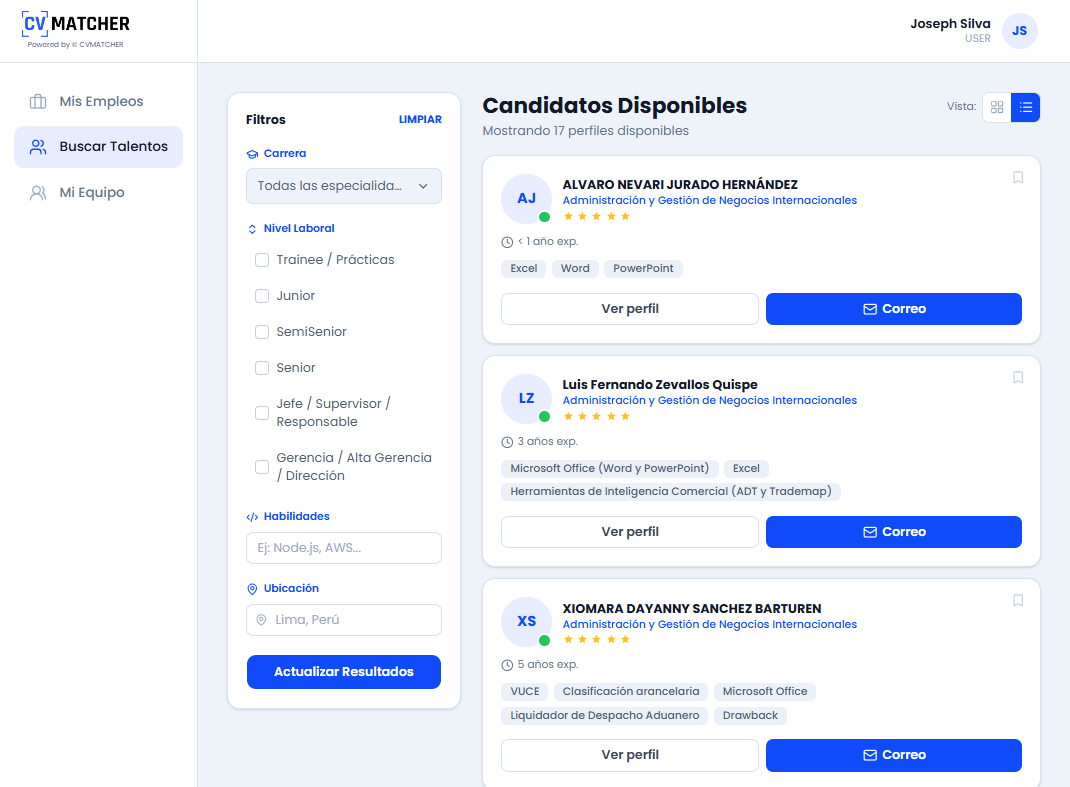Send Correo to Alvaro Nevari
Viewport: 1070px width, 787px height.
(x=894, y=309)
